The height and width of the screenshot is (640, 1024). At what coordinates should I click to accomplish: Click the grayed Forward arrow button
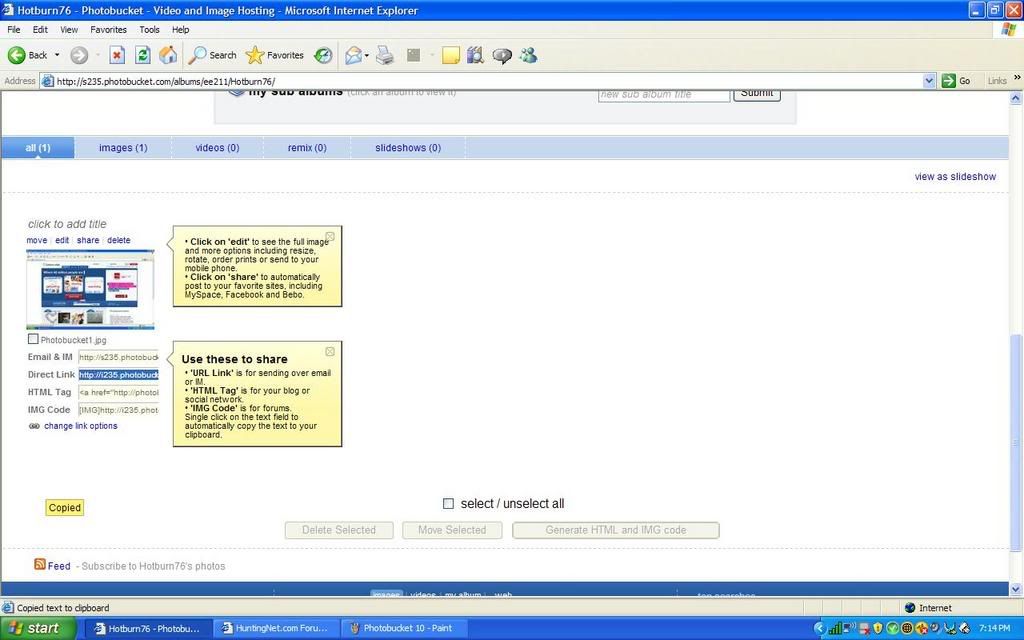click(x=79, y=56)
